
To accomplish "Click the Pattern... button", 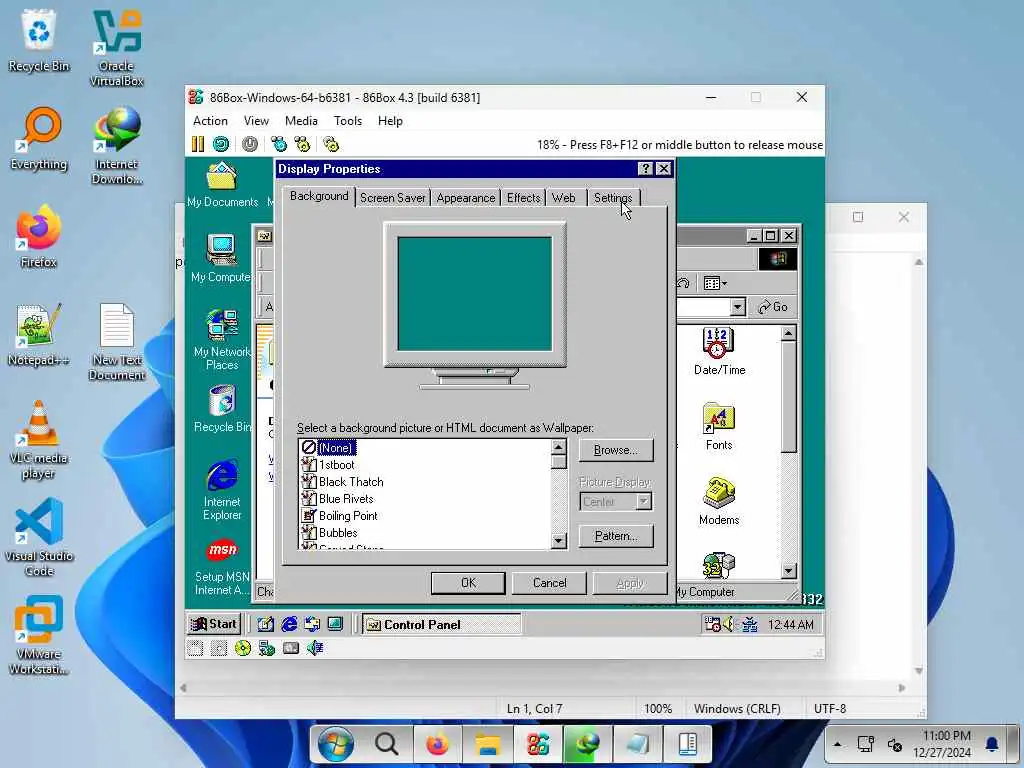I will point(616,536).
